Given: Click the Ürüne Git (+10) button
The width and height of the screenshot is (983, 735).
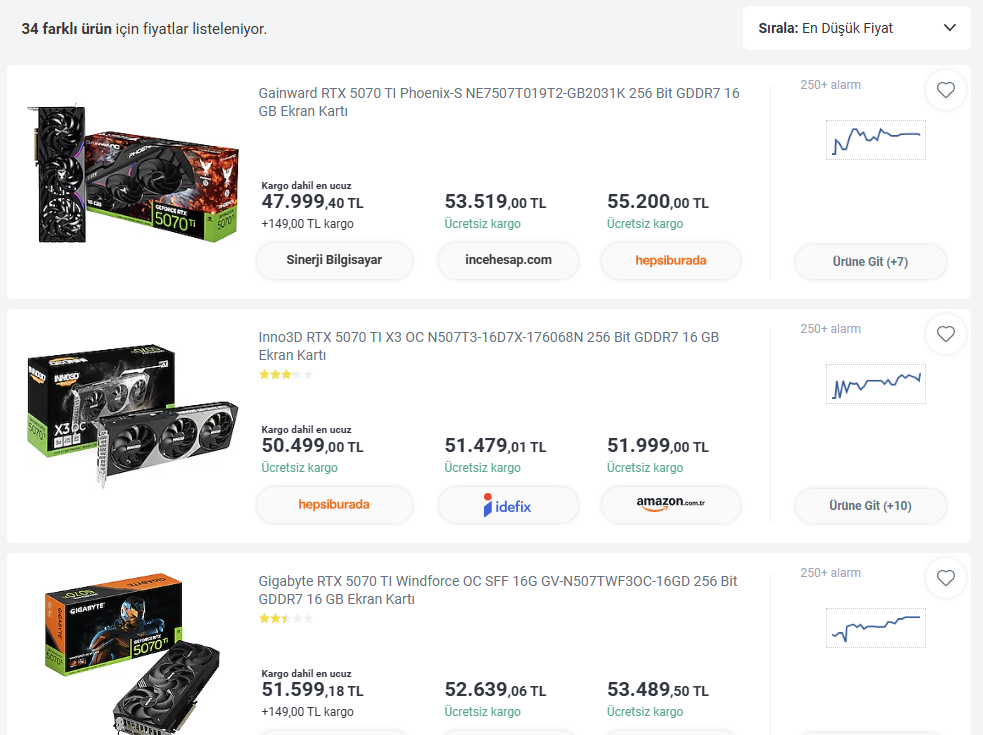Looking at the screenshot, I should 870,506.
